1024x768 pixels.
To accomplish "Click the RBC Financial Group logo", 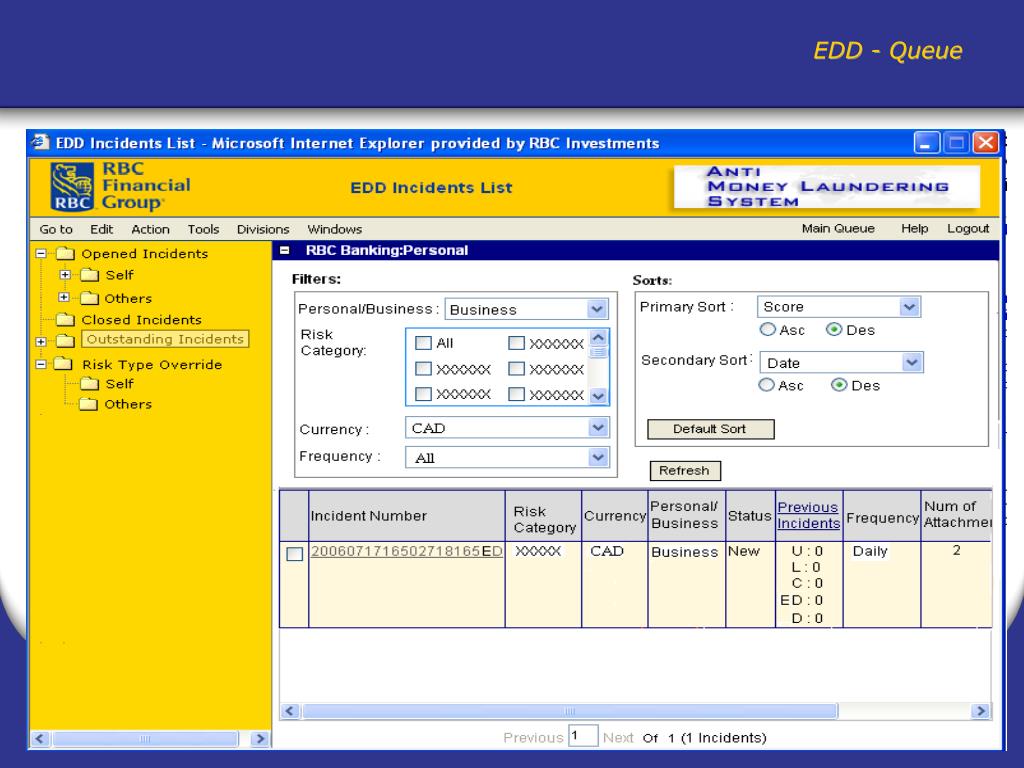I will (x=121, y=187).
